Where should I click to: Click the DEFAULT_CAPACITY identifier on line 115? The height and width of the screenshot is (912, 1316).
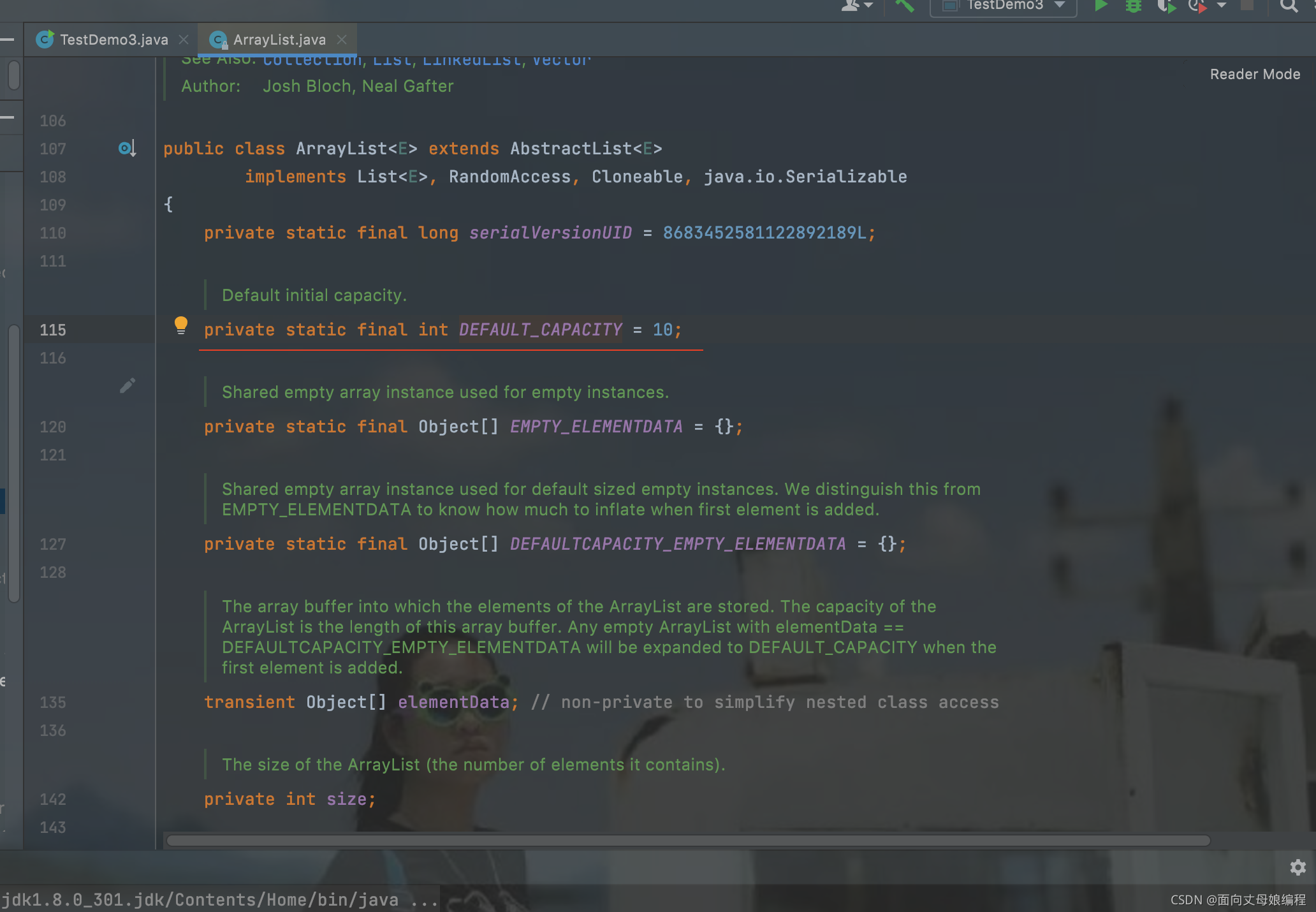tap(540, 330)
